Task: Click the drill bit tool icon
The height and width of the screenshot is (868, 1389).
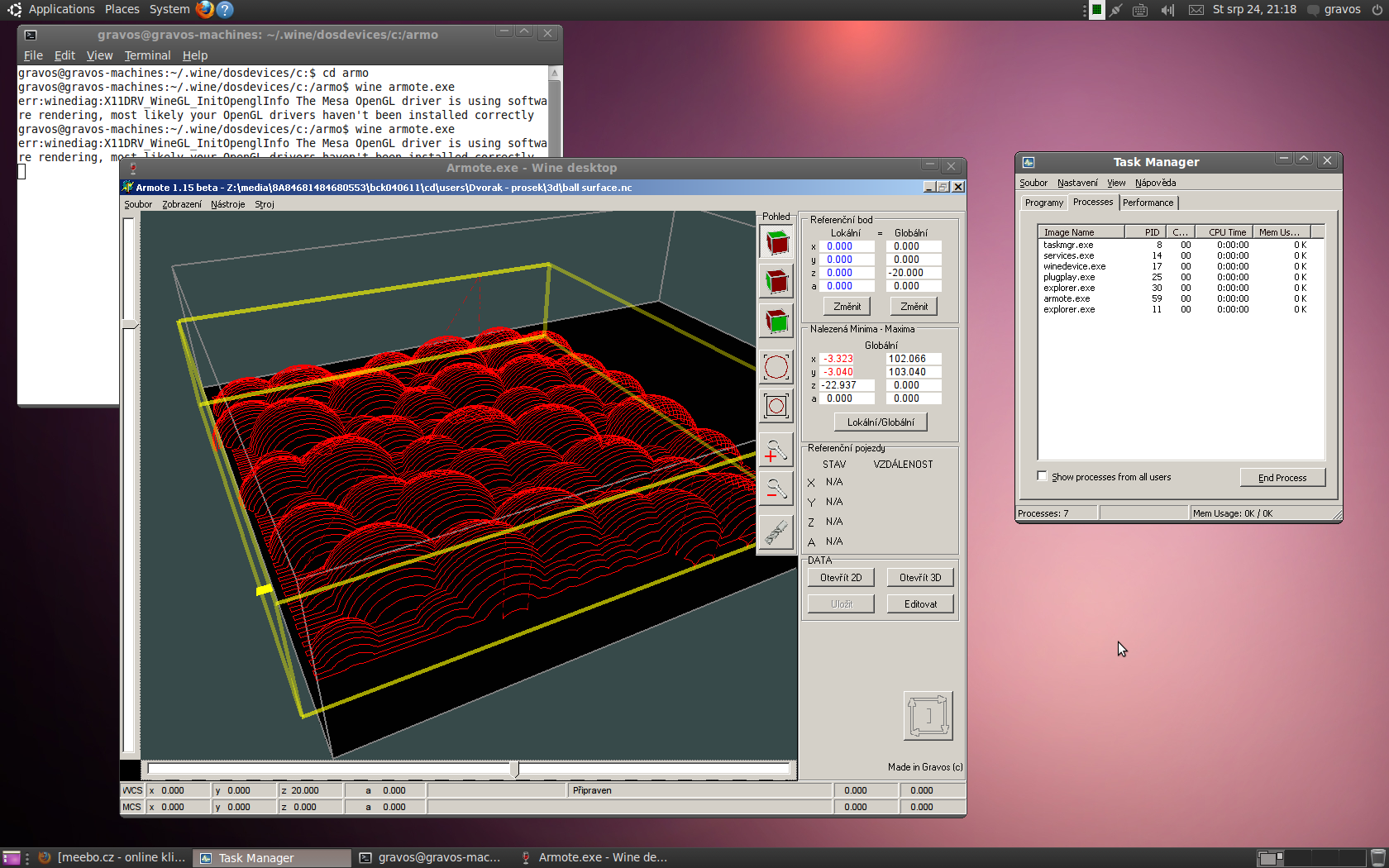Action: tap(776, 532)
